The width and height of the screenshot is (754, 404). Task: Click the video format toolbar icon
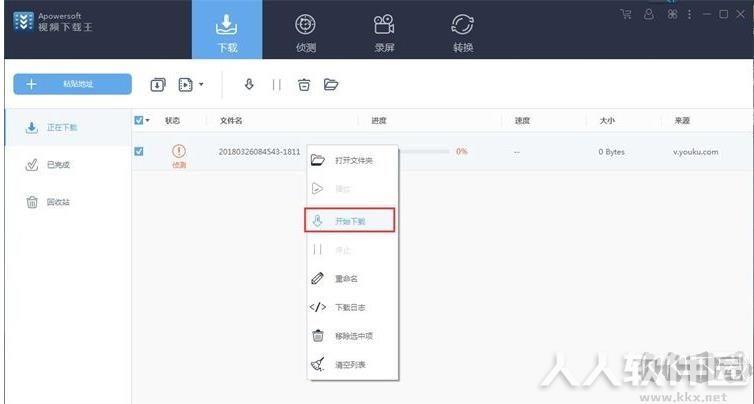pos(186,85)
